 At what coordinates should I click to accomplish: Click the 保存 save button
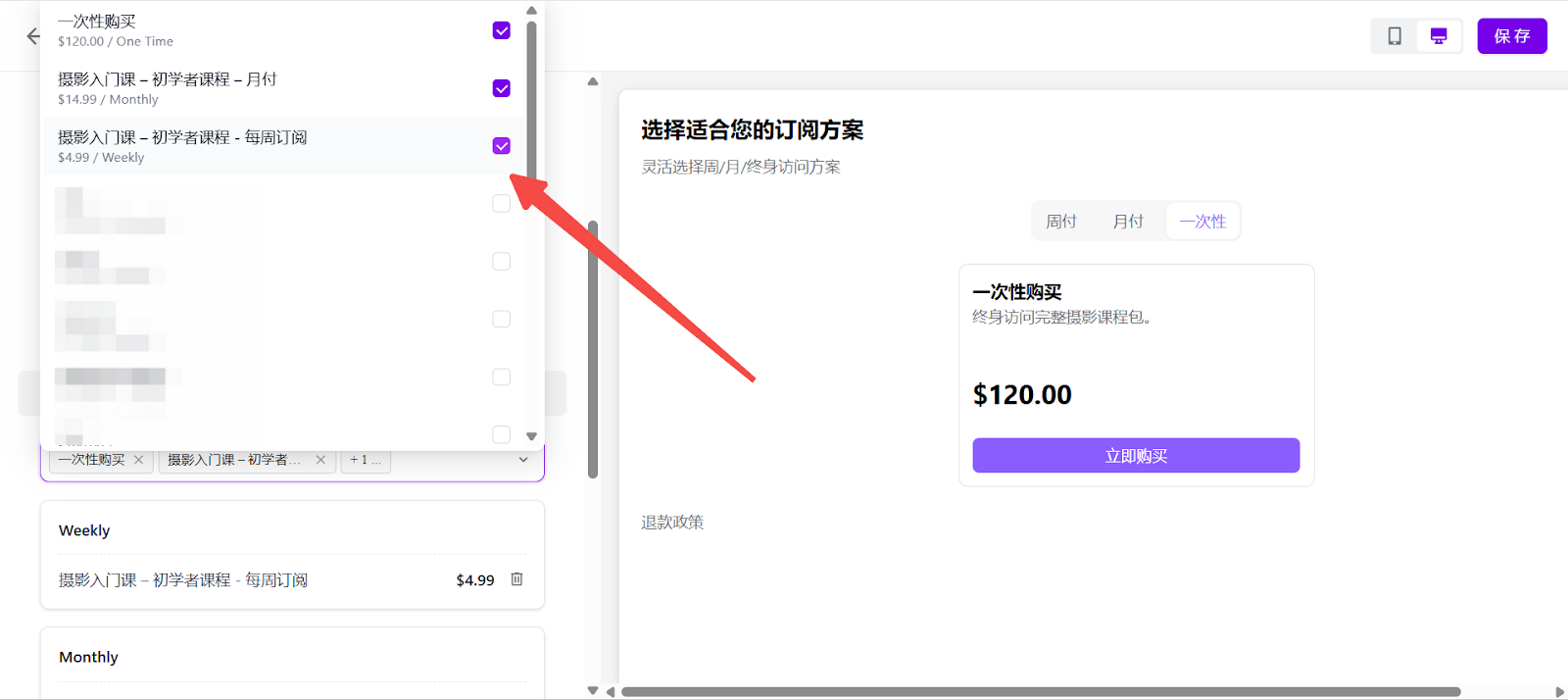(x=1511, y=36)
